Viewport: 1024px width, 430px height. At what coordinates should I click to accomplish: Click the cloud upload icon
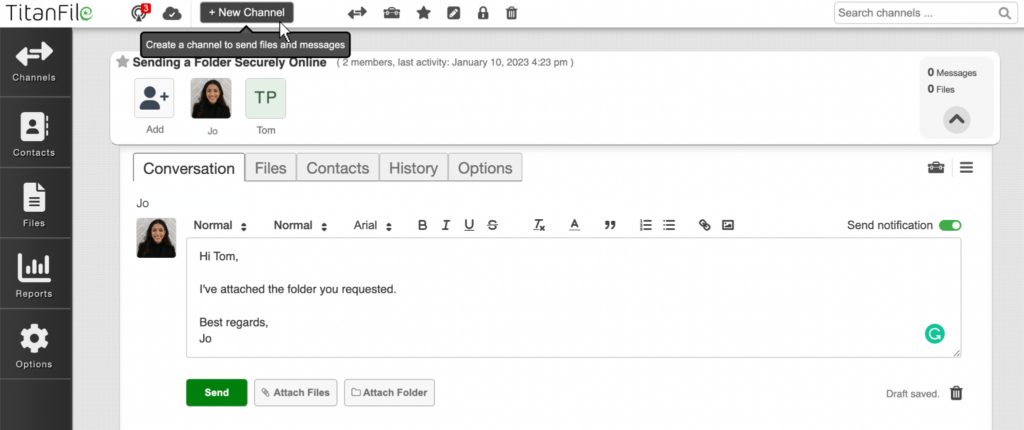click(x=172, y=13)
